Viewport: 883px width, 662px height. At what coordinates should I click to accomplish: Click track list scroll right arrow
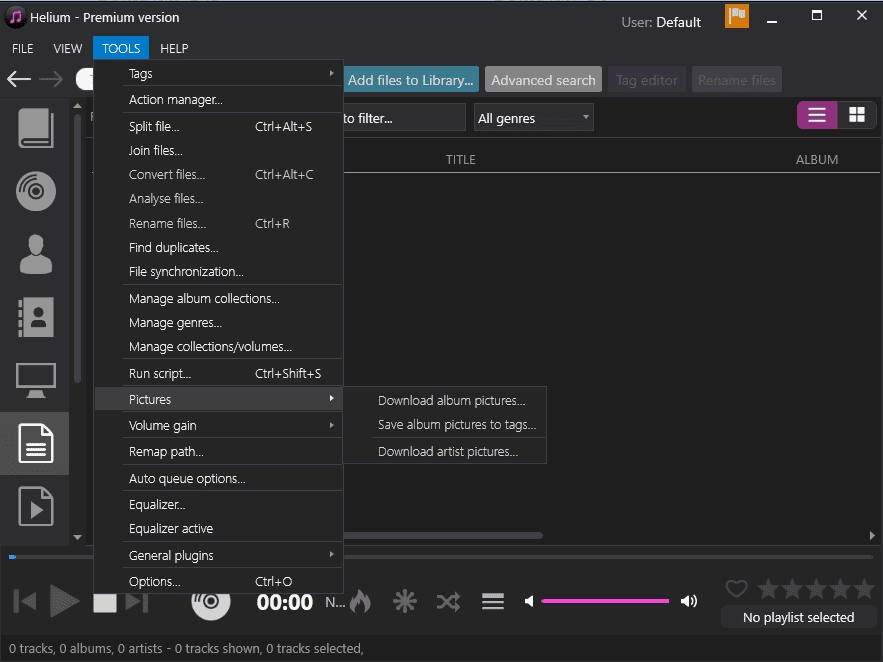coord(872,535)
